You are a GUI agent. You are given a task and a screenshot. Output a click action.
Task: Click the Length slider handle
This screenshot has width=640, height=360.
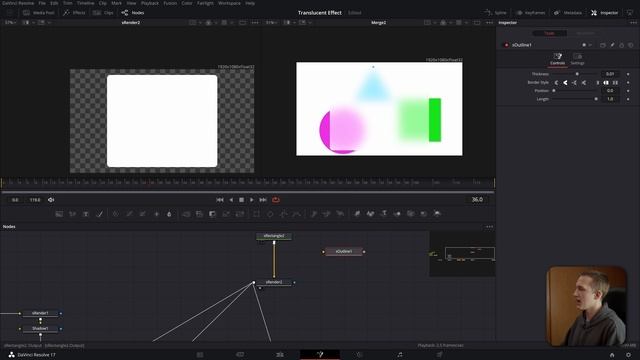pyautogui.click(x=596, y=99)
